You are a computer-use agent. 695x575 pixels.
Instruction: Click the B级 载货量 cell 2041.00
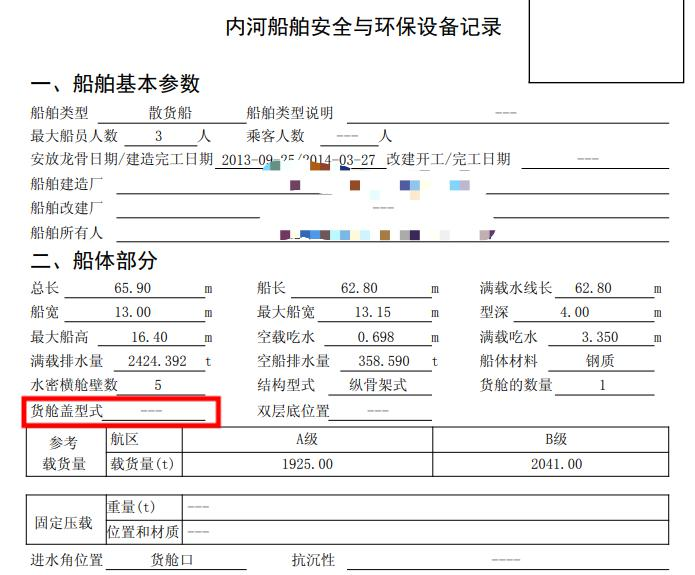(x=562, y=464)
